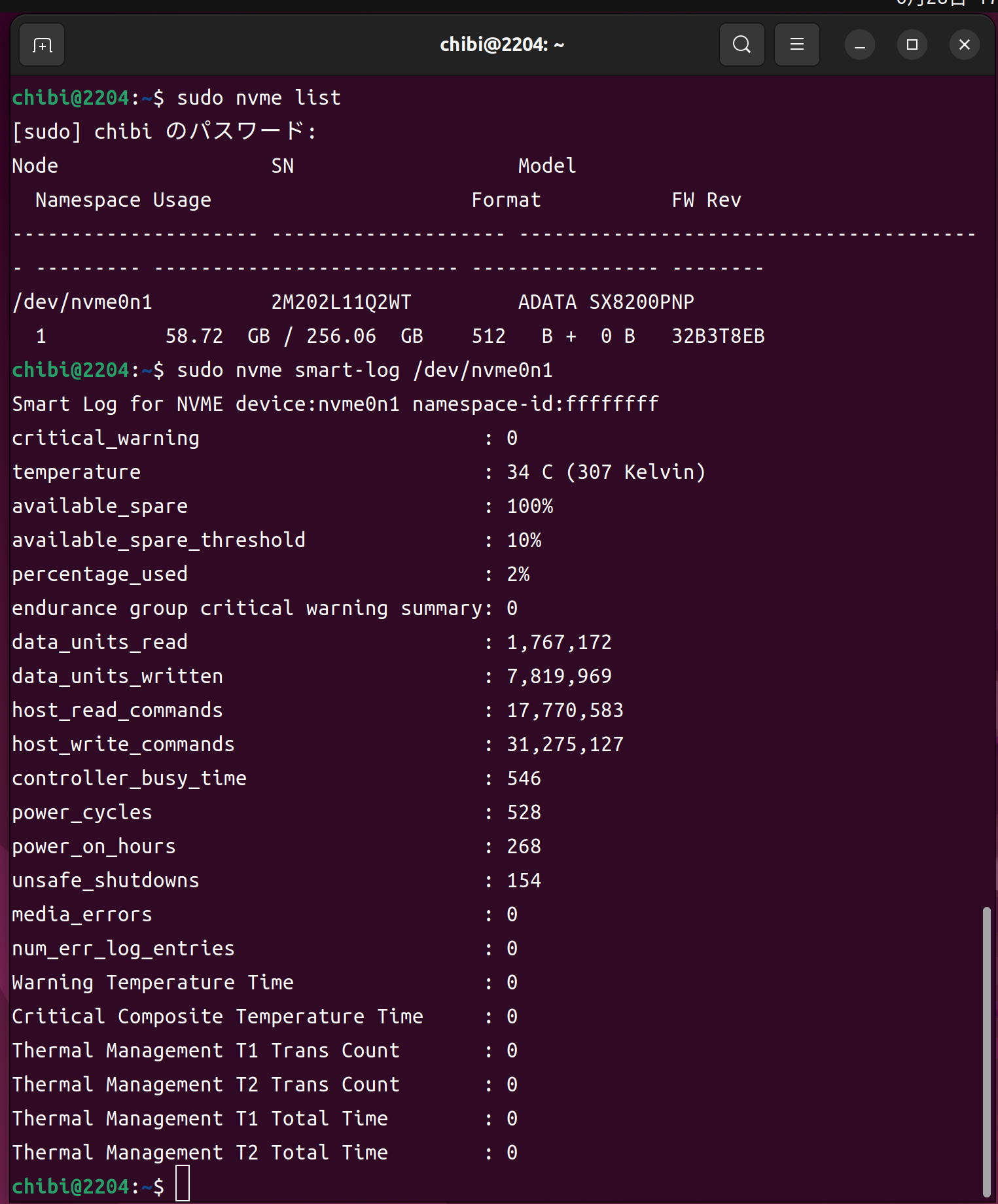
Task: Click the serial number 2M202L11Q2WT
Action: 341,302
